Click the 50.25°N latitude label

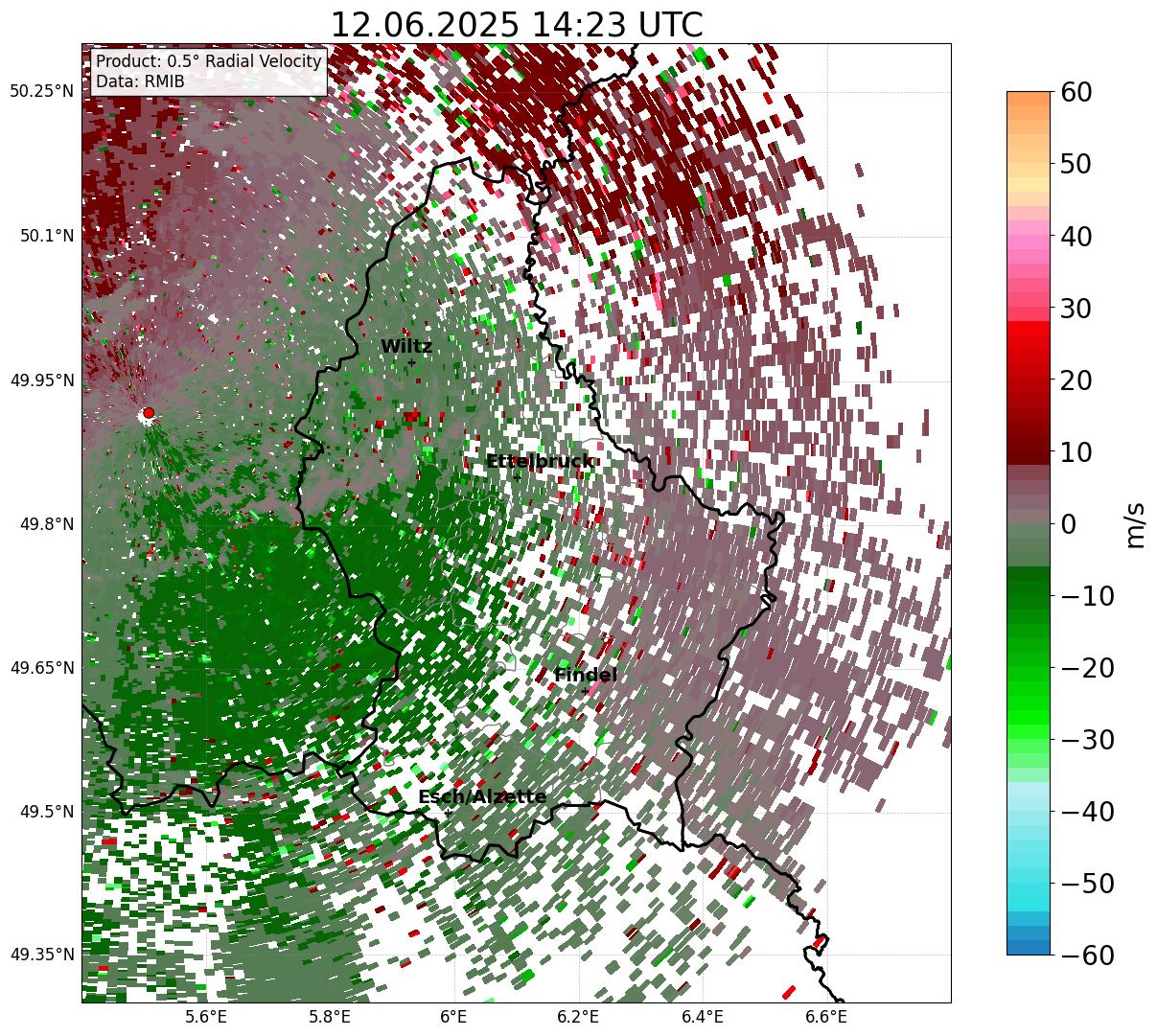(x=42, y=92)
